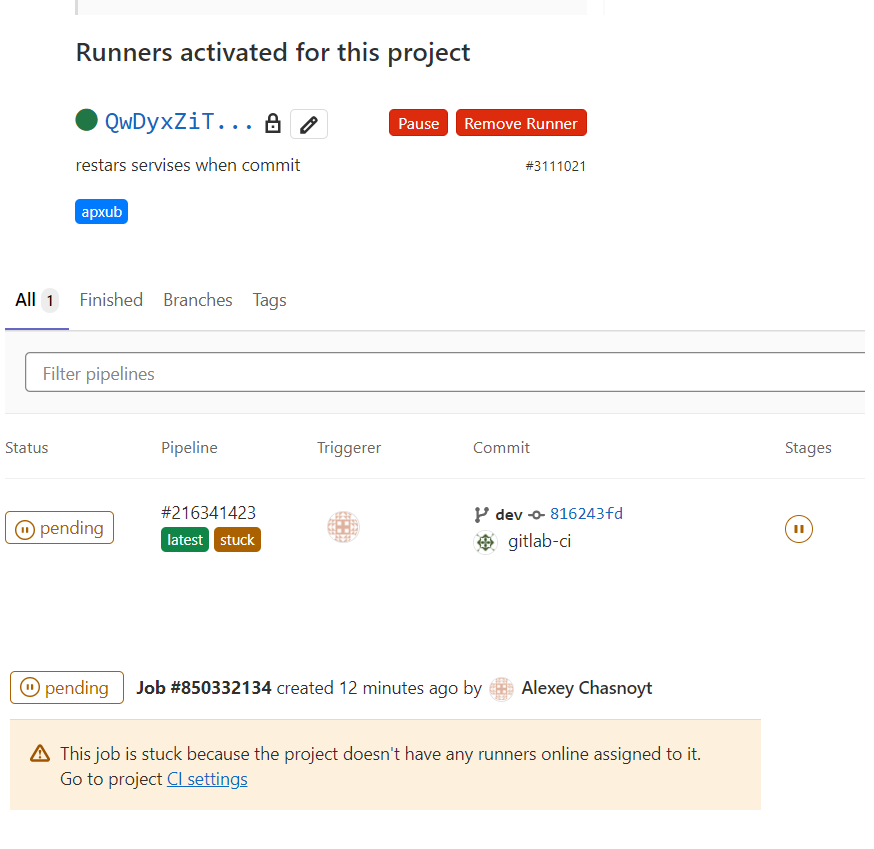
Task: Open the Tags pipelines tab
Action: [x=269, y=300]
